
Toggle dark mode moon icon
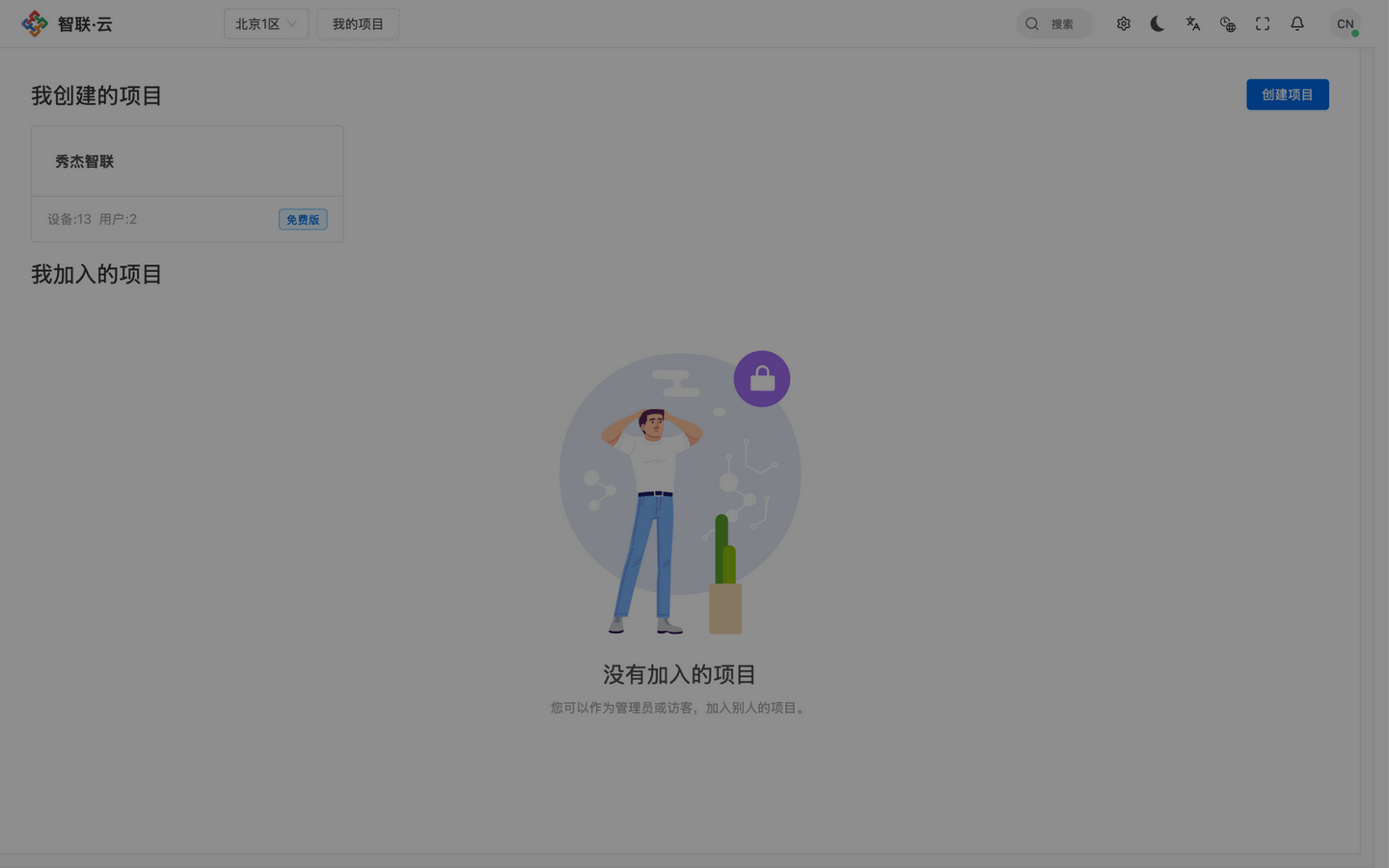click(x=1157, y=24)
